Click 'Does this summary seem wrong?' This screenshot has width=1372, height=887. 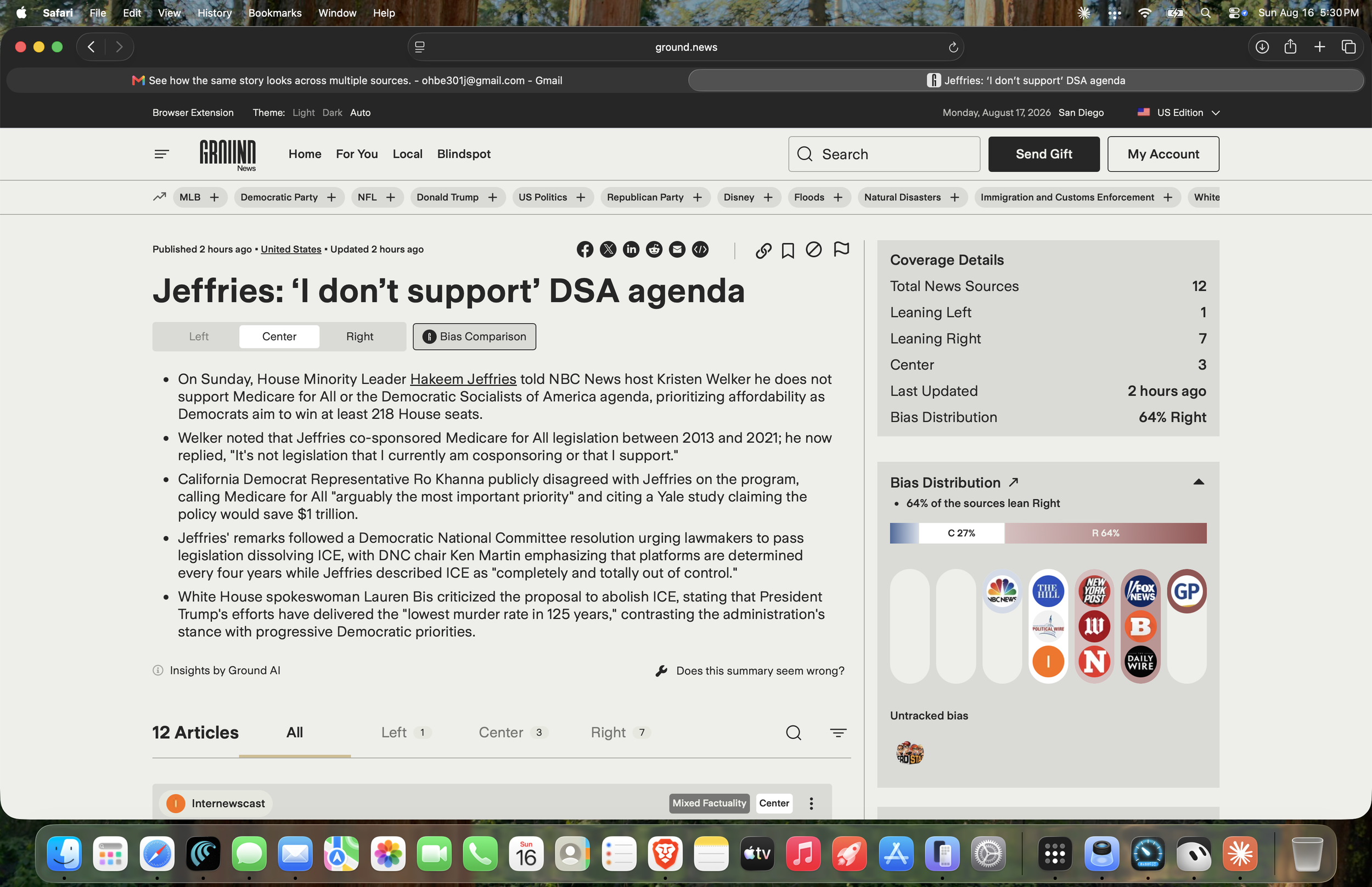(750, 671)
